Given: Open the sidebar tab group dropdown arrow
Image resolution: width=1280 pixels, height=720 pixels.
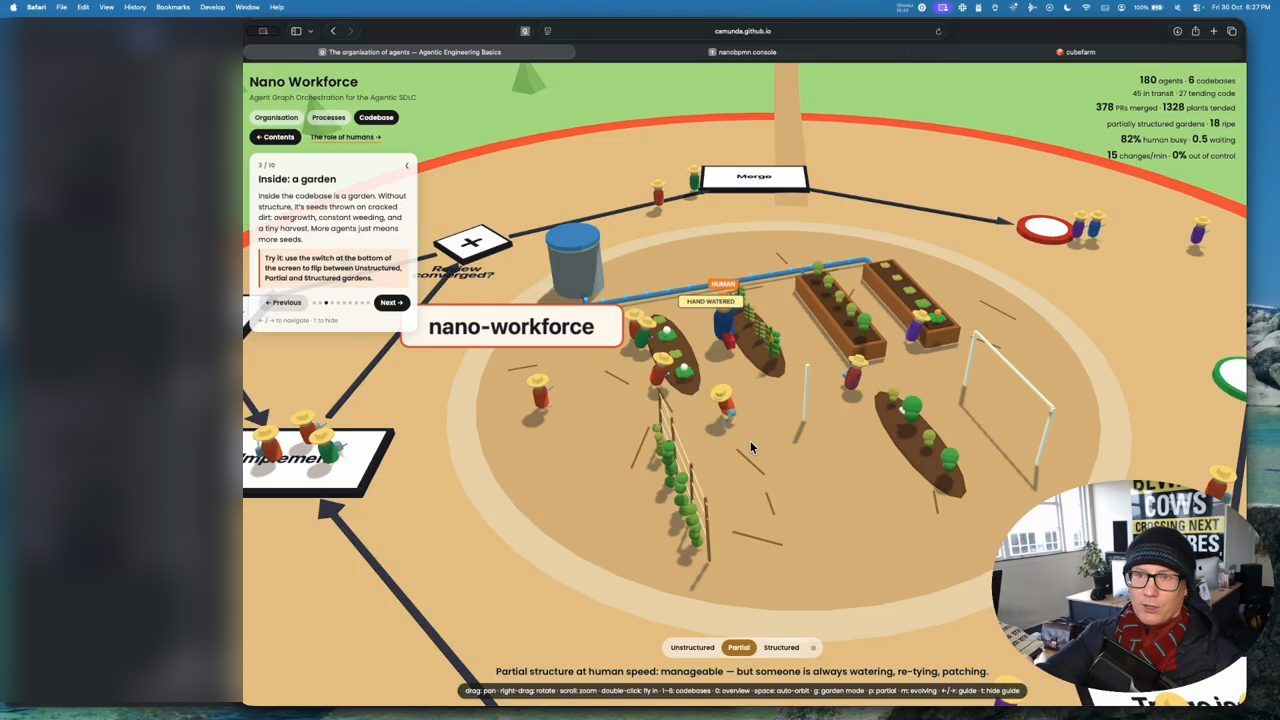Looking at the screenshot, I should pos(310,31).
